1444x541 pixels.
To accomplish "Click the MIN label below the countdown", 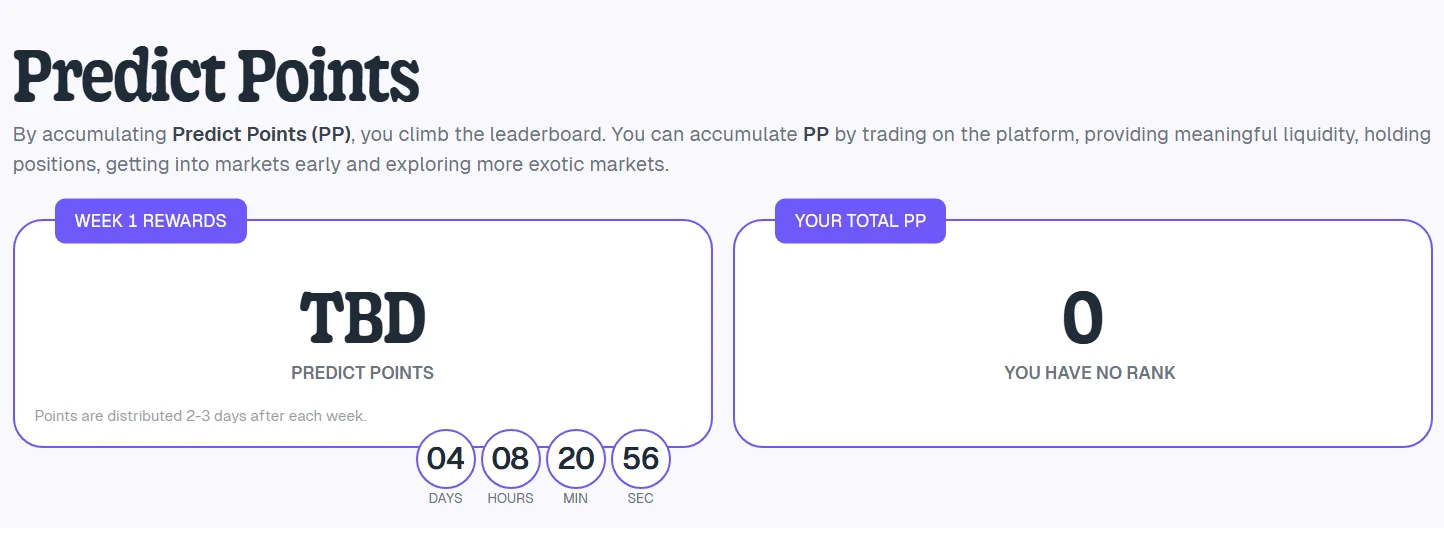I will 575,498.
